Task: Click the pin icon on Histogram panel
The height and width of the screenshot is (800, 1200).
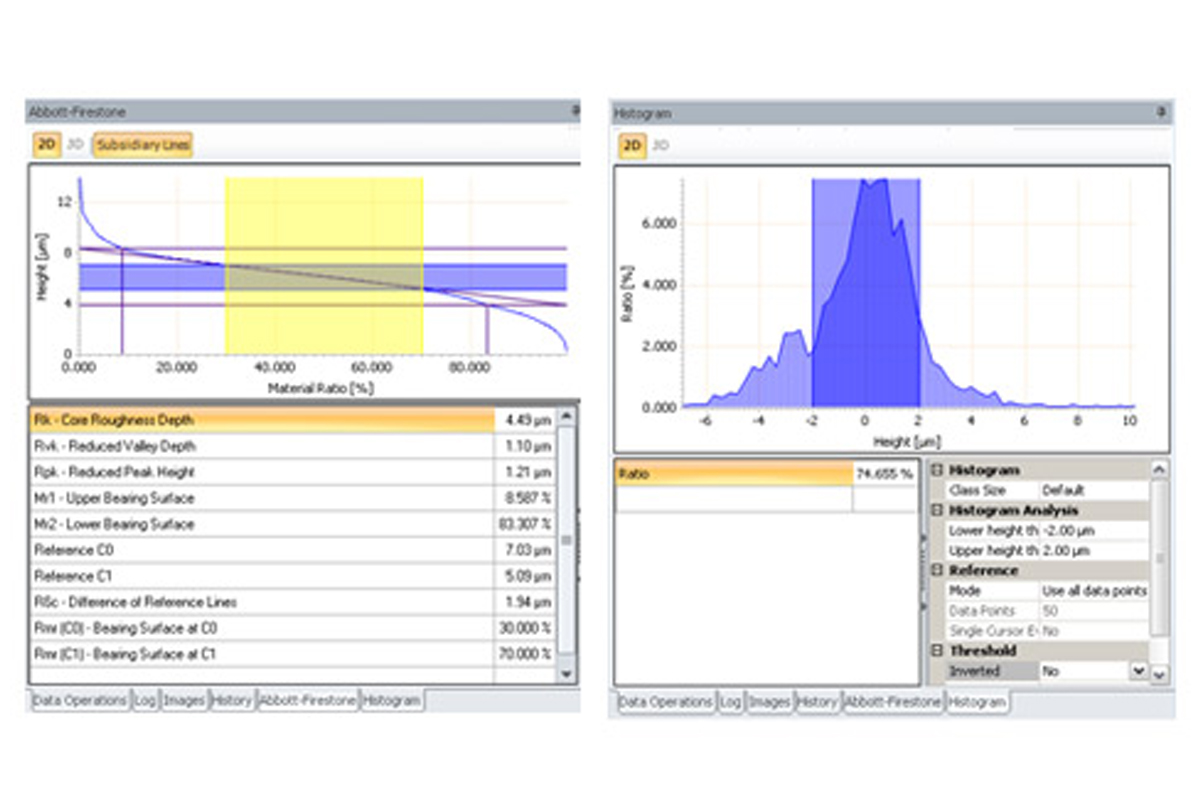Action: 1161,112
